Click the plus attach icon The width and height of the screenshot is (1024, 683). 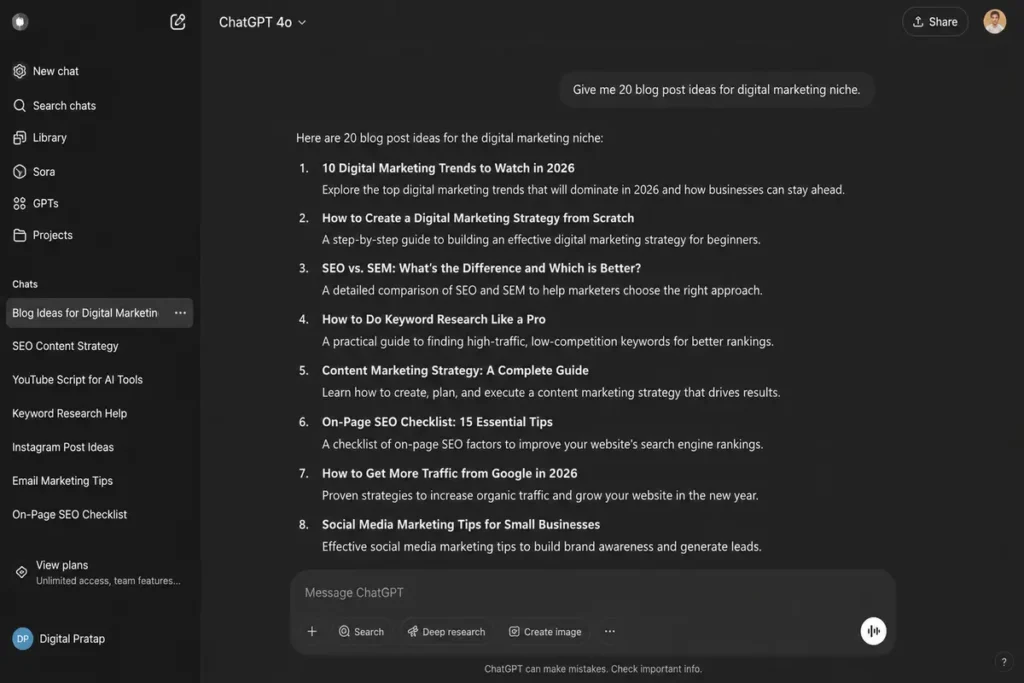312,631
